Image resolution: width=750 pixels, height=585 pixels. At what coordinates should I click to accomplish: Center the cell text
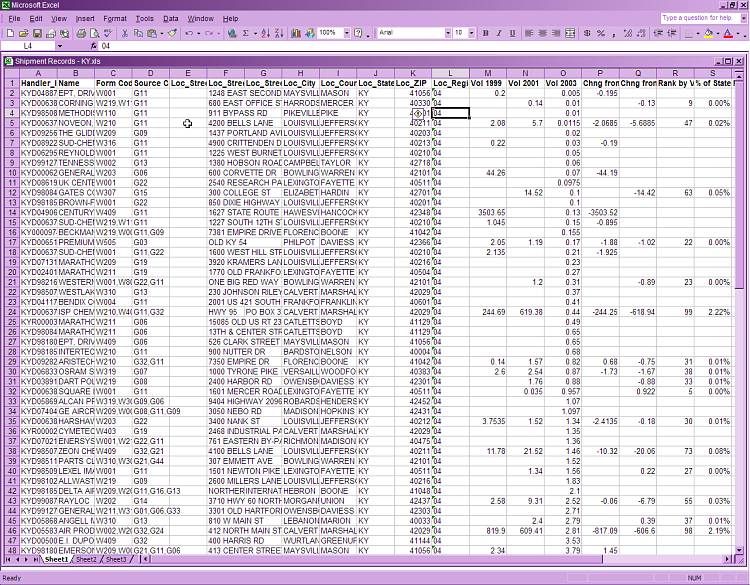coord(542,33)
